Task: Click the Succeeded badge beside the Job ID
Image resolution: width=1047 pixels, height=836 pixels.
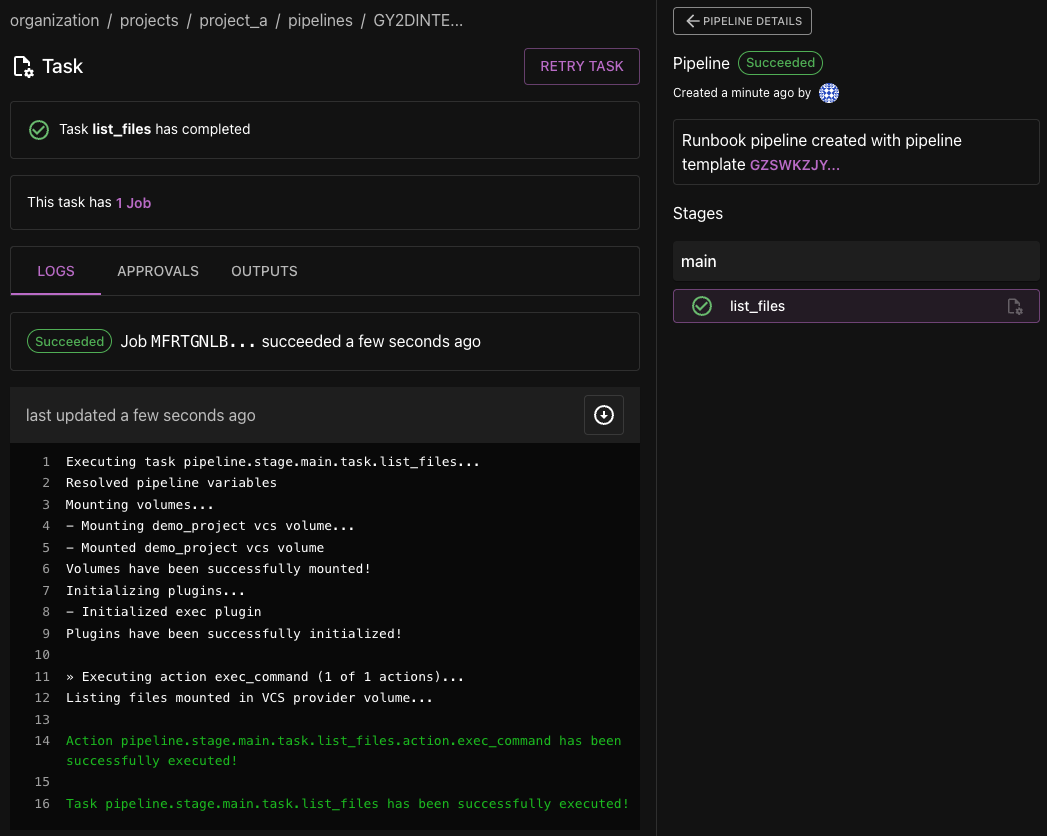Action: 70,342
